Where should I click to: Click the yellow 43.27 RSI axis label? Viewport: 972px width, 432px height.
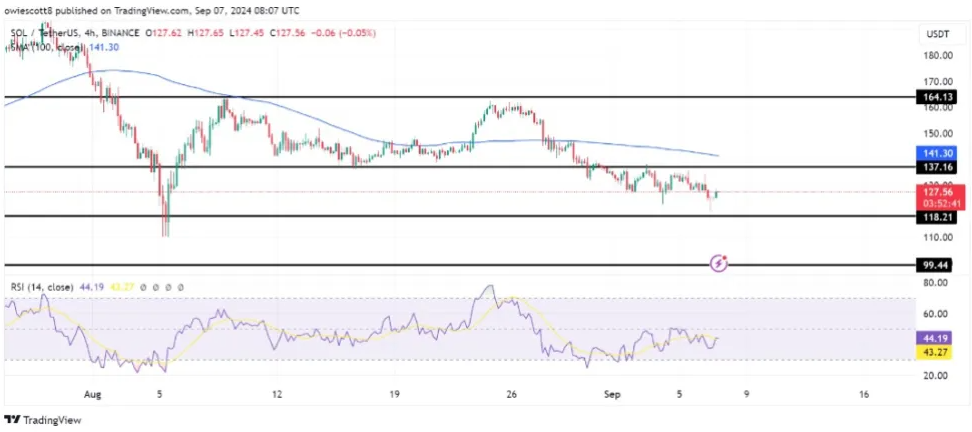pos(941,353)
